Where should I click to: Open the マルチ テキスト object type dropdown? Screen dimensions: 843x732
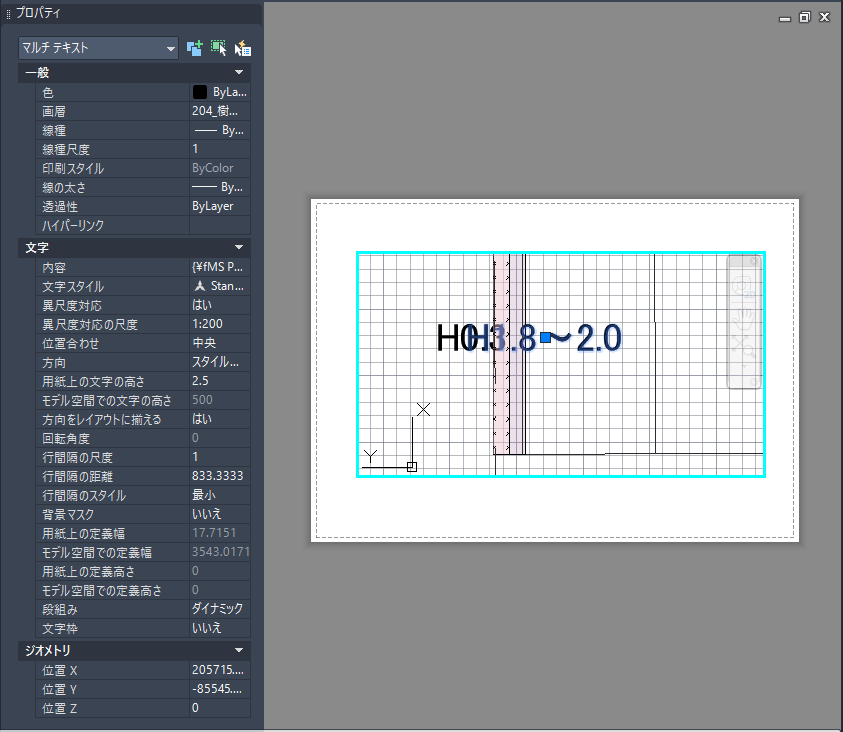98,48
